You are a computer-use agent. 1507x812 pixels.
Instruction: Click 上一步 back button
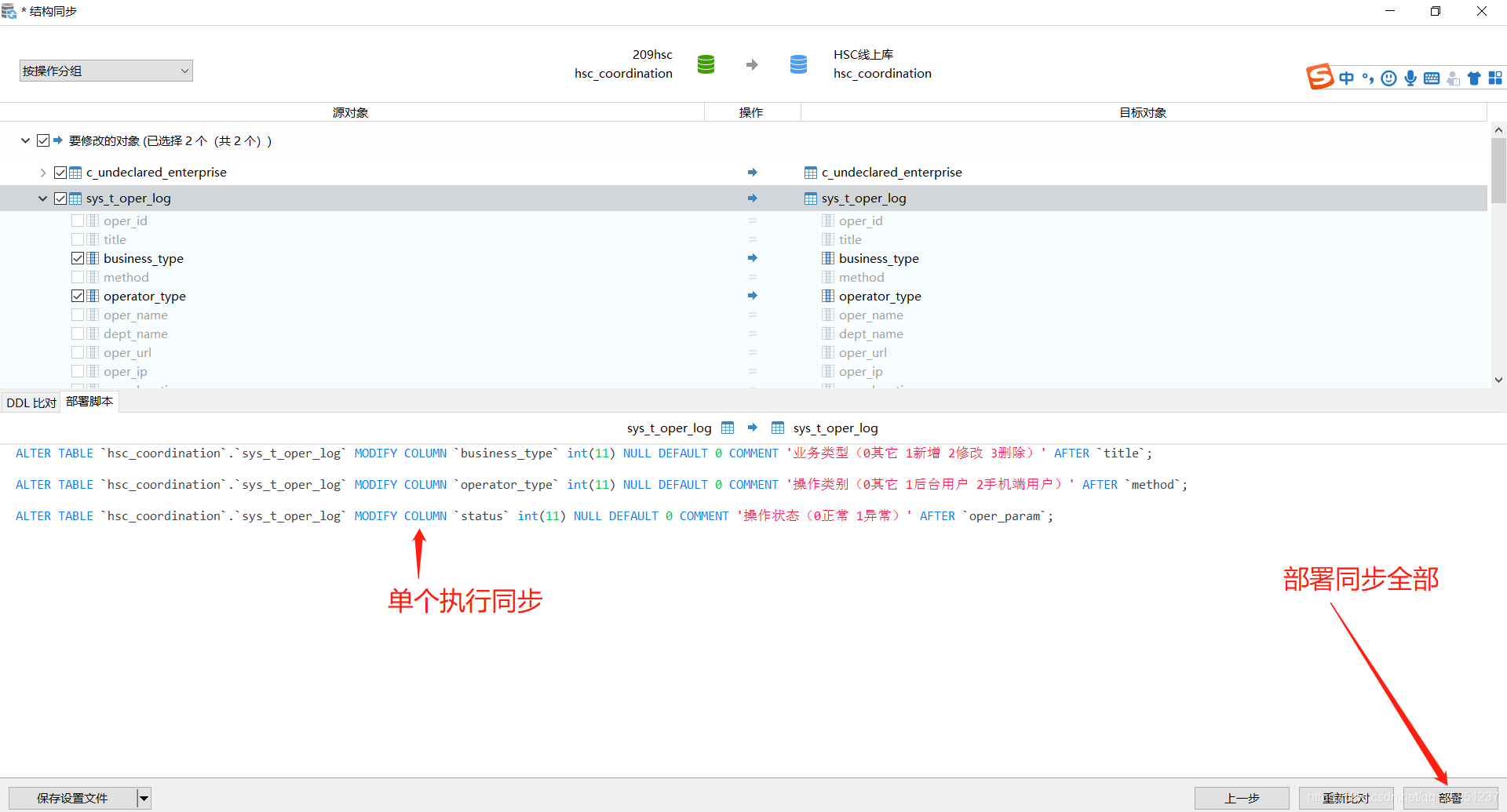1242,799
